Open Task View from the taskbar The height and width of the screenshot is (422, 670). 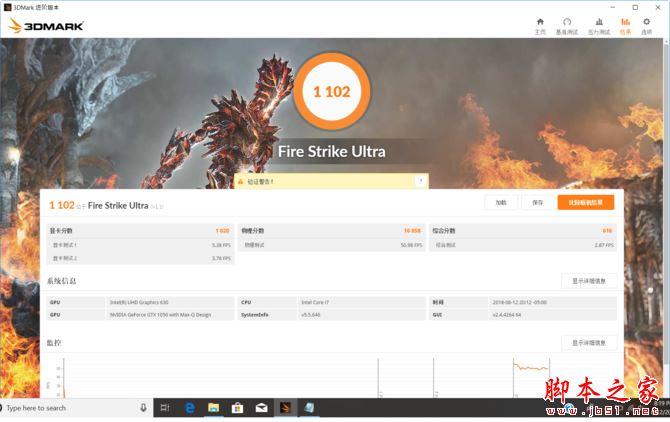click(165, 408)
